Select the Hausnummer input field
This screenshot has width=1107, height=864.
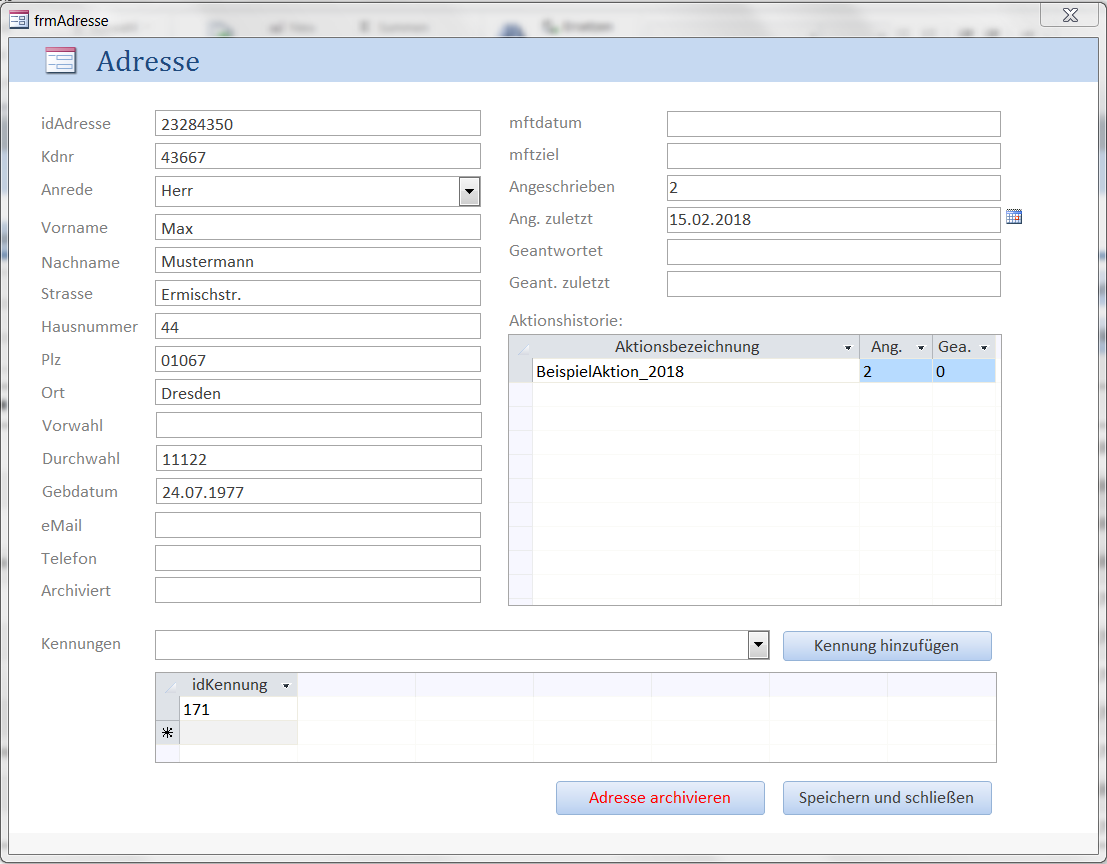[x=318, y=326]
